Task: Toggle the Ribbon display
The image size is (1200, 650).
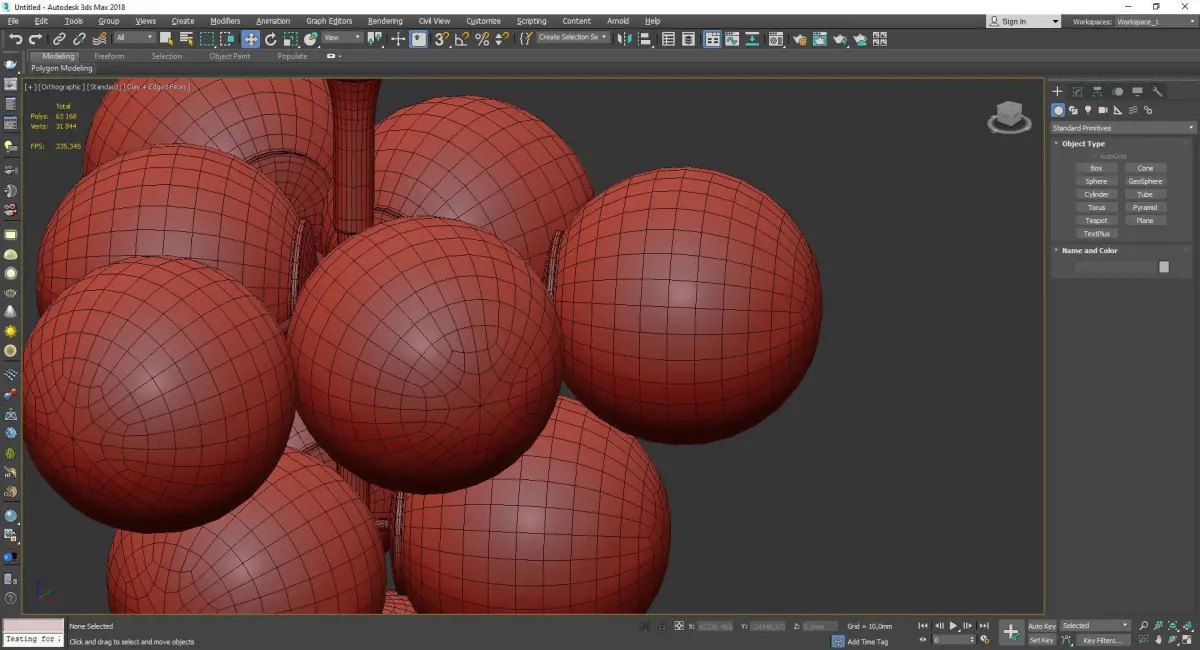Action: 713,39
